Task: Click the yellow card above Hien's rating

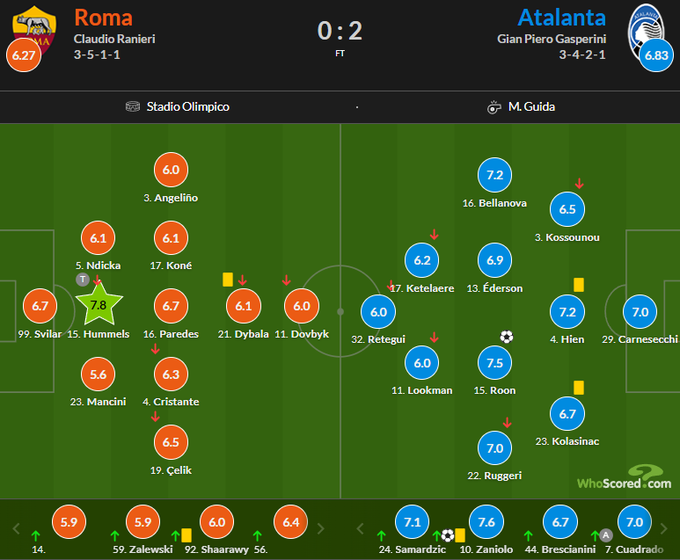Action: pos(578,285)
